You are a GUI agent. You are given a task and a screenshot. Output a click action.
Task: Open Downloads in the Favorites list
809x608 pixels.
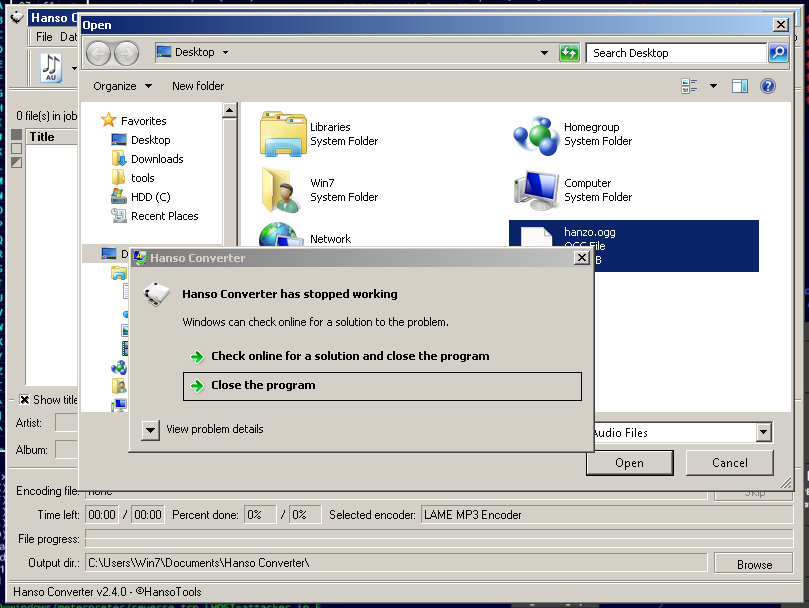[x=157, y=159]
